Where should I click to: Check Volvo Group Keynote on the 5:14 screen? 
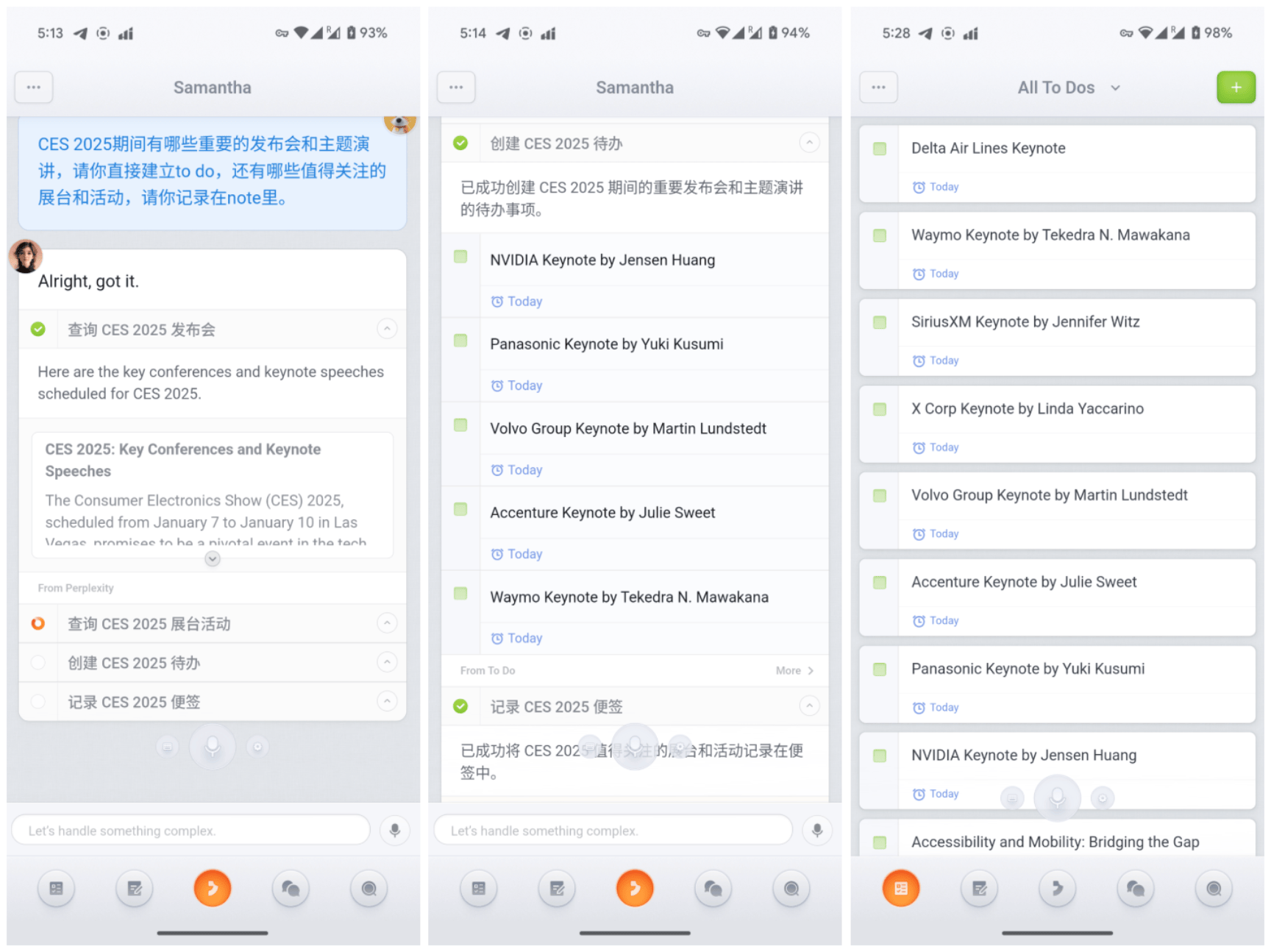pos(460,425)
